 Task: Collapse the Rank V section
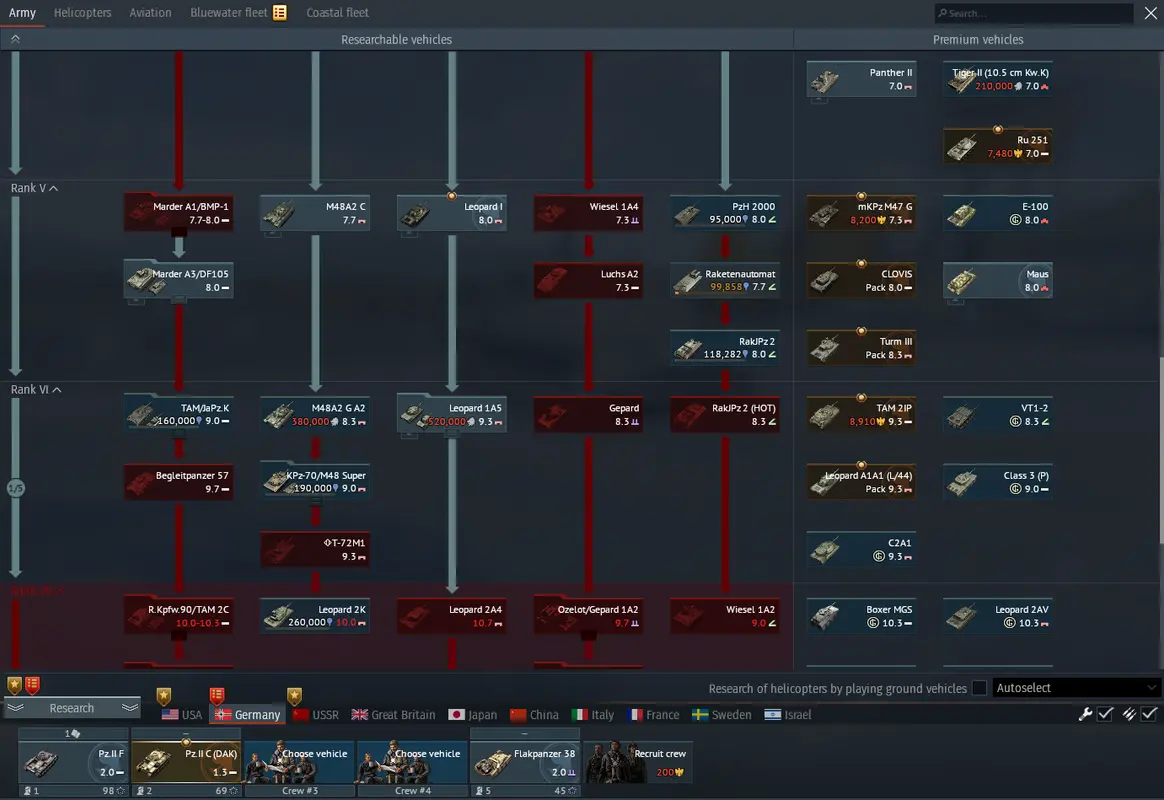[x=54, y=188]
